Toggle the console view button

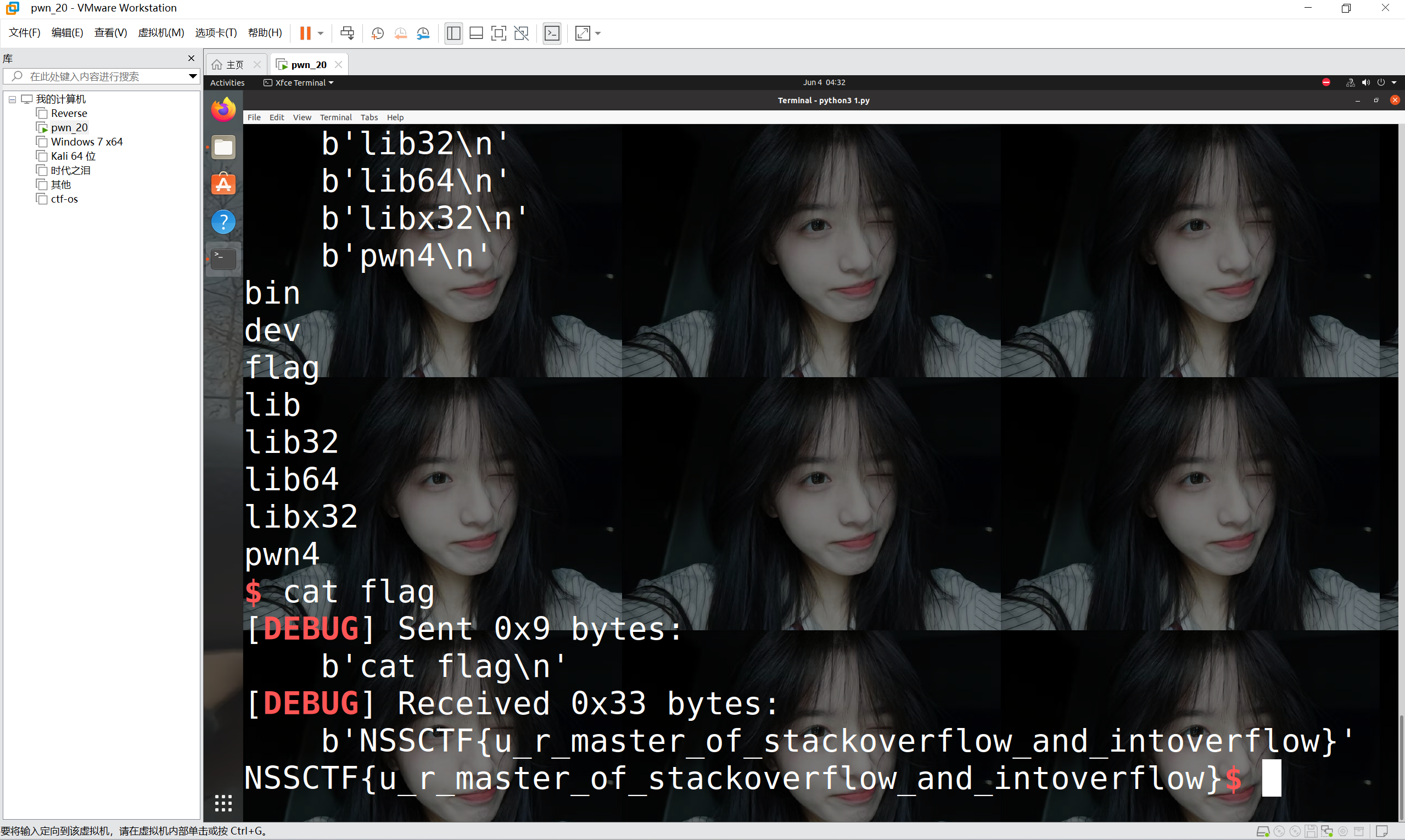coord(552,33)
